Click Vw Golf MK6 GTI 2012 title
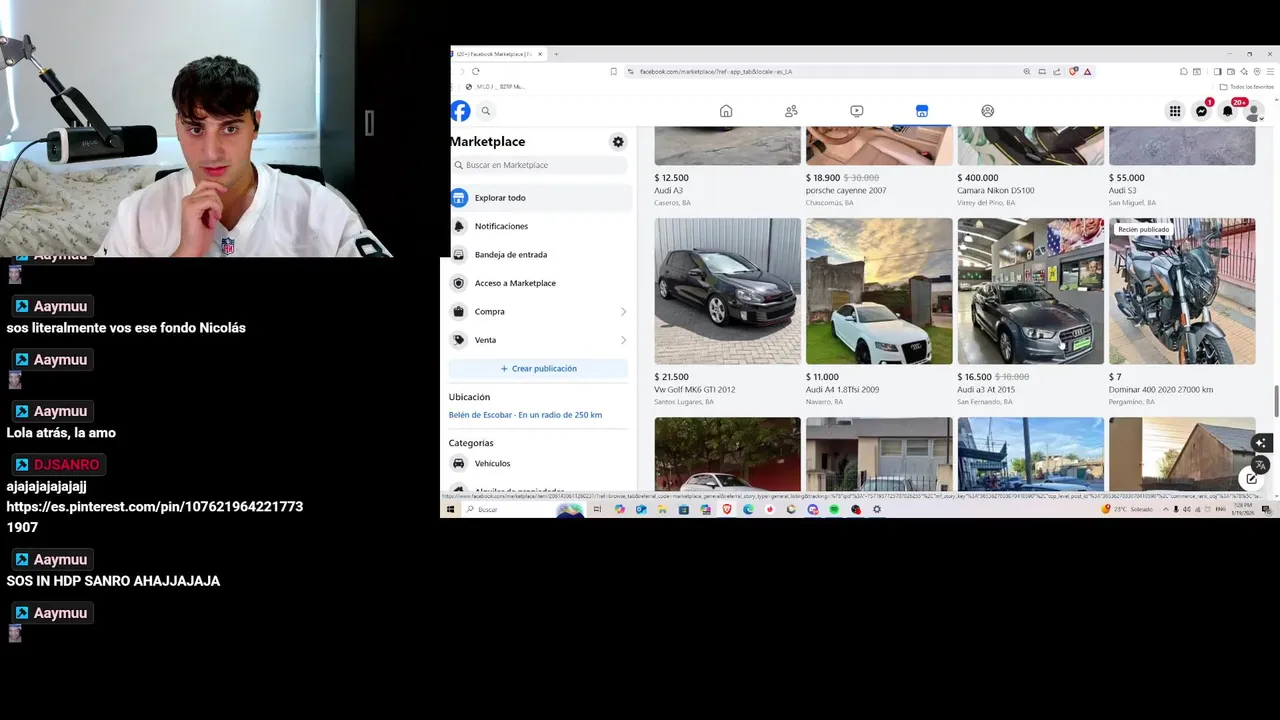 coord(695,390)
